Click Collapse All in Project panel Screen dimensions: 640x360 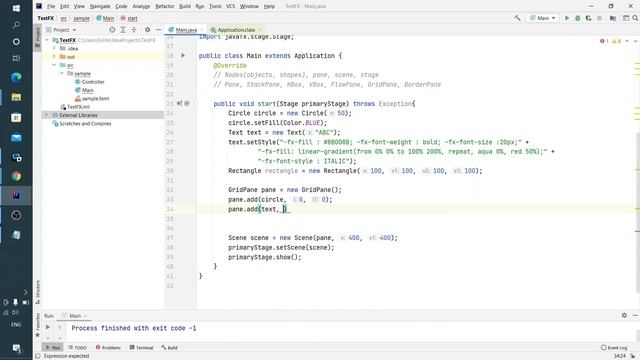pyautogui.click(x=134, y=30)
